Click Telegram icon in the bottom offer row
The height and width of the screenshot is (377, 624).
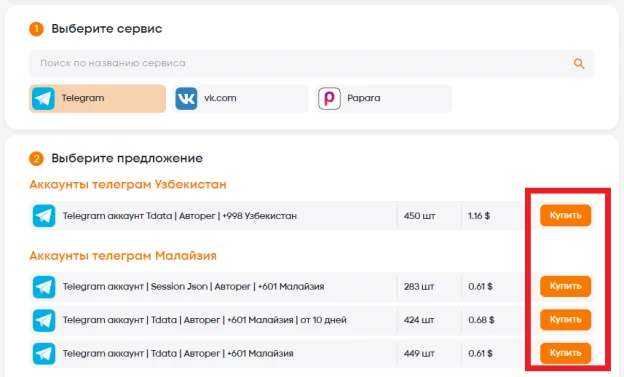click(44, 354)
